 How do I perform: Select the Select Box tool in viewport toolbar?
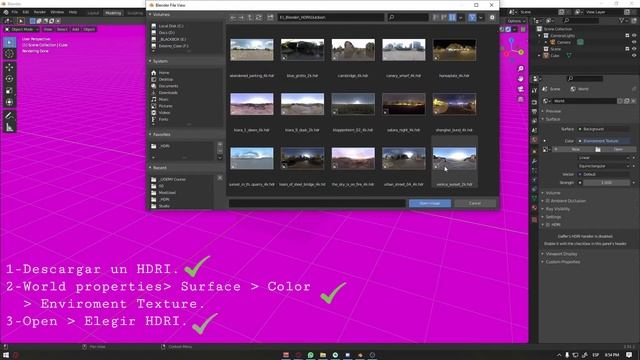[9, 42]
